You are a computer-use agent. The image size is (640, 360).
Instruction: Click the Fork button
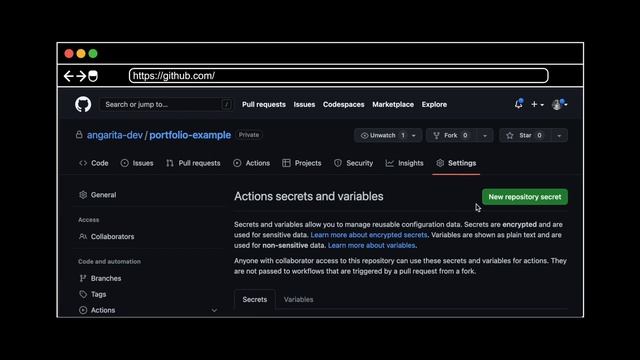click(x=451, y=136)
